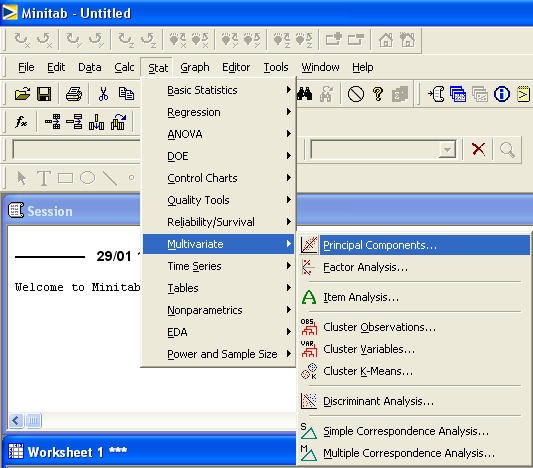Click the Cut scissors icon

coord(103,94)
